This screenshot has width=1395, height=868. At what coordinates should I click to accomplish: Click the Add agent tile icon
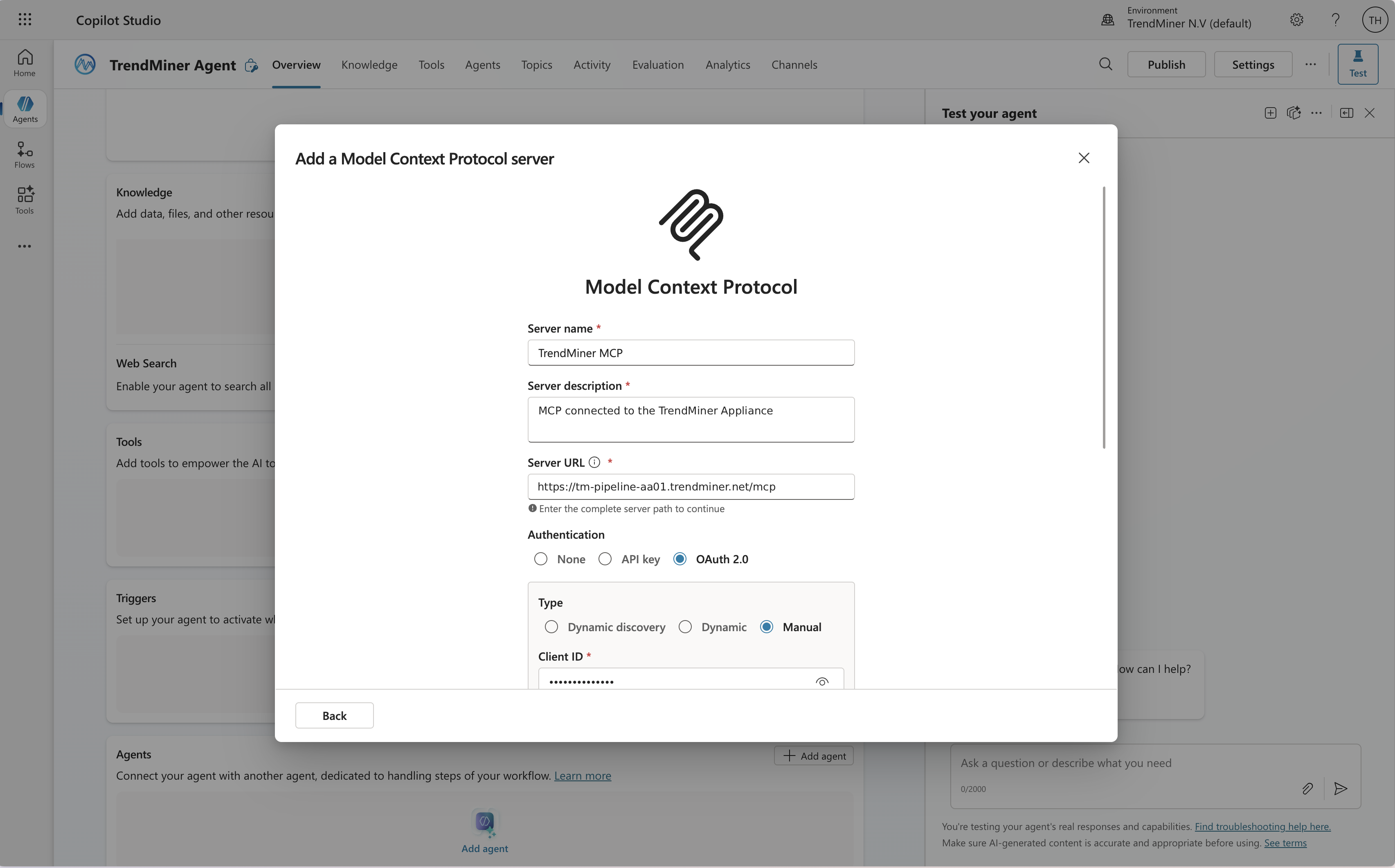484,823
